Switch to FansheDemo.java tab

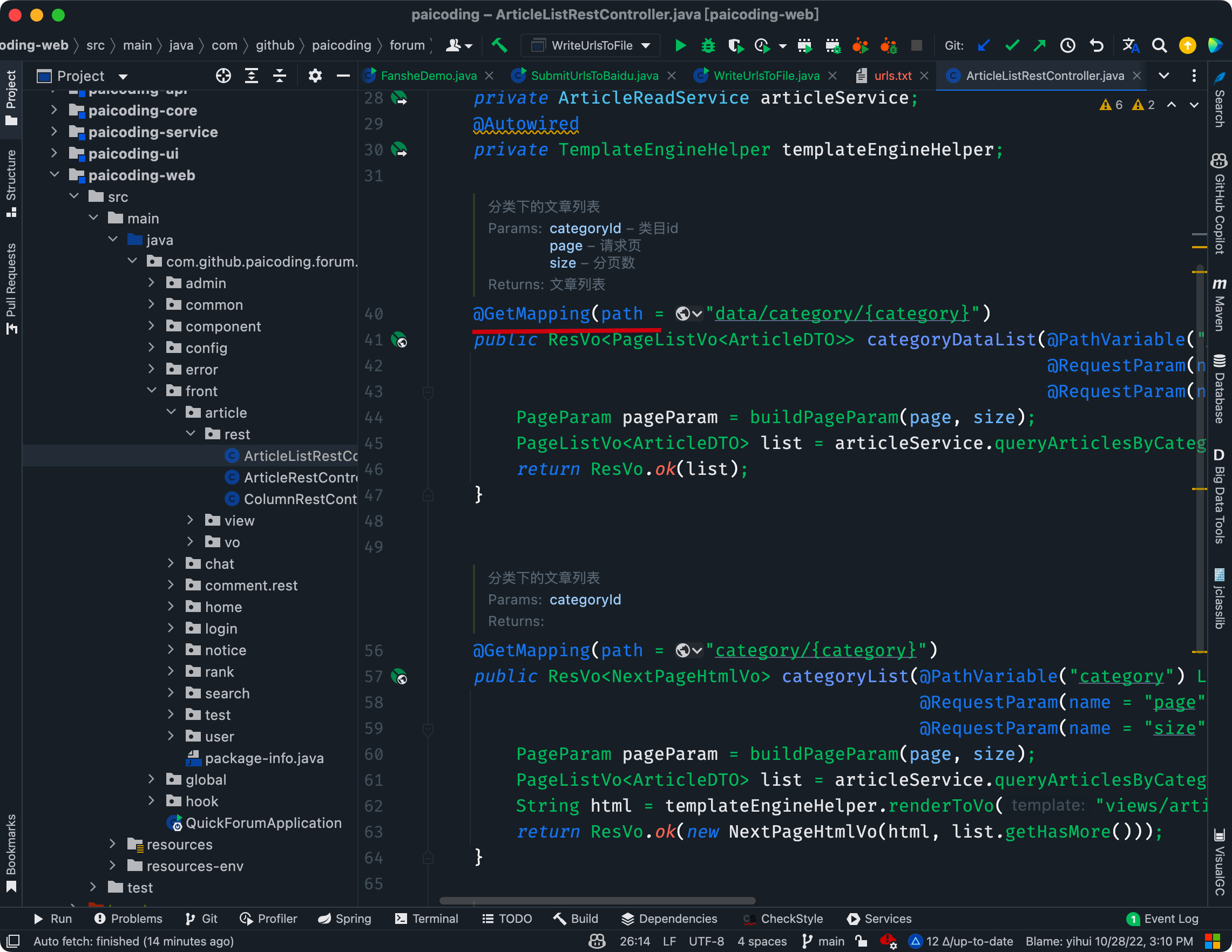[428, 76]
